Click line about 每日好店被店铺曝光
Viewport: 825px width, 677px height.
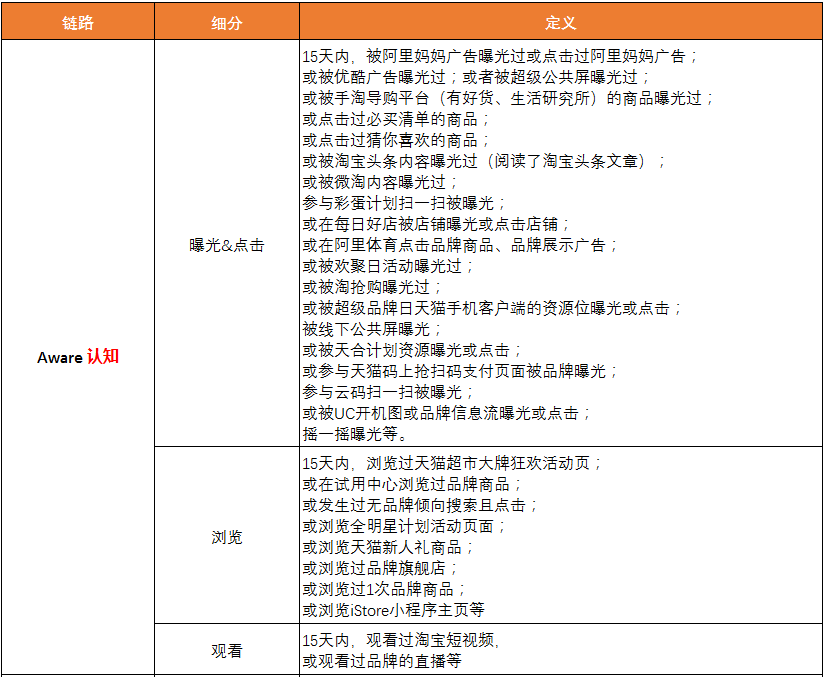click(x=436, y=225)
